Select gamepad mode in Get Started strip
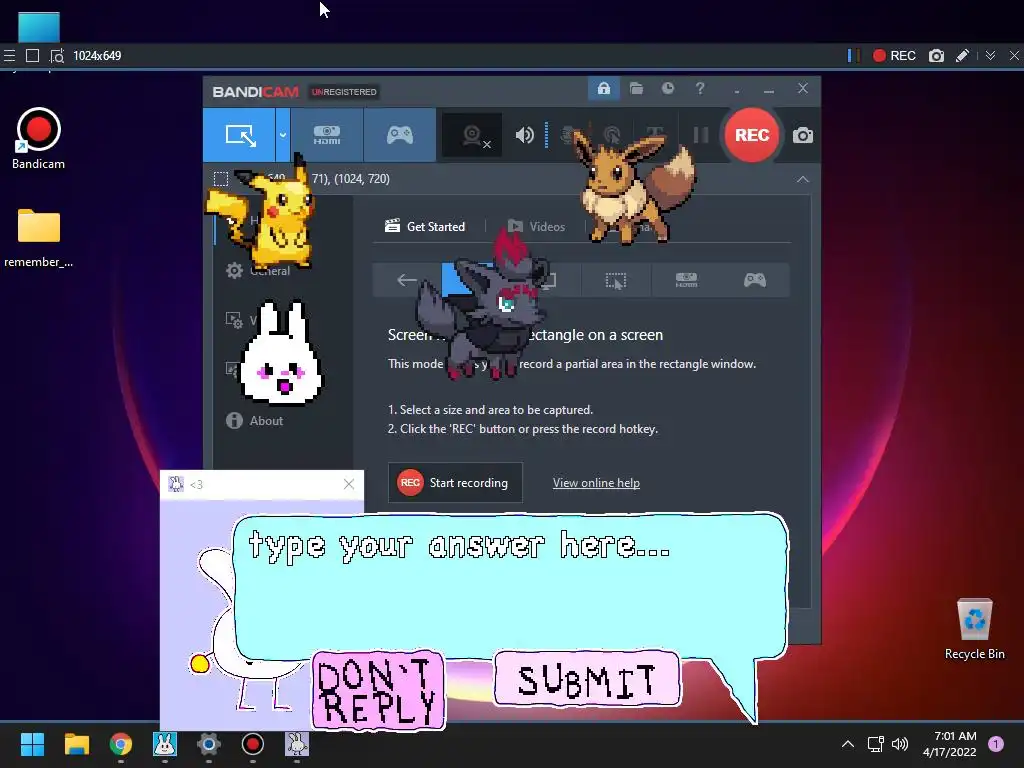Image resolution: width=1024 pixels, height=768 pixels. click(754, 280)
